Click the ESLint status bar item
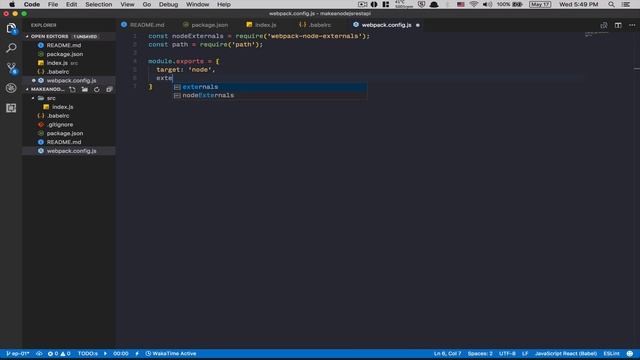The width and height of the screenshot is (640, 360). point(611,353)
